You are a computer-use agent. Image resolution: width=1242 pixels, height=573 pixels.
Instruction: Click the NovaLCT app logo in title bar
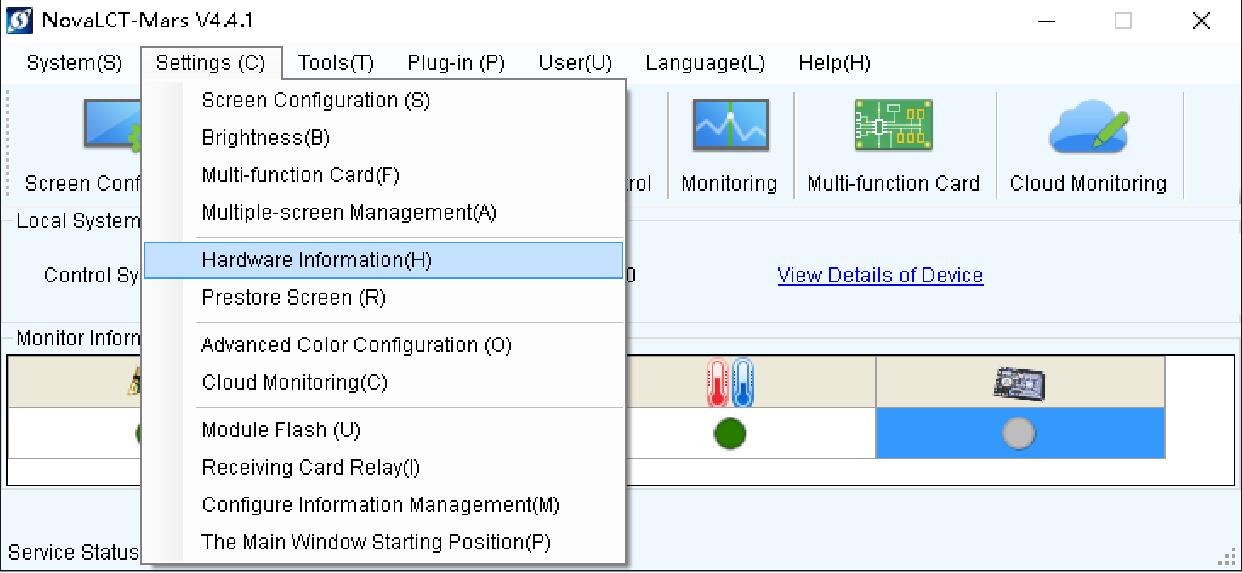pyautogui.click(x=20, y=20)
